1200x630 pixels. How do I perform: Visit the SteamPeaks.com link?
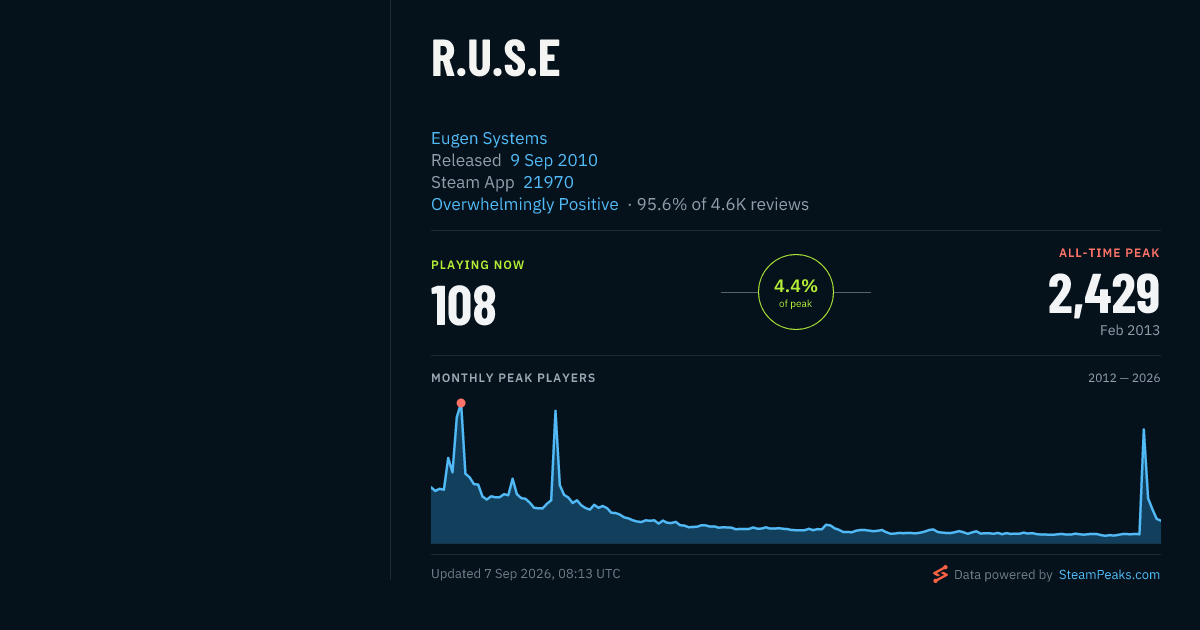pyautogui.click(x=1109, y=574)
